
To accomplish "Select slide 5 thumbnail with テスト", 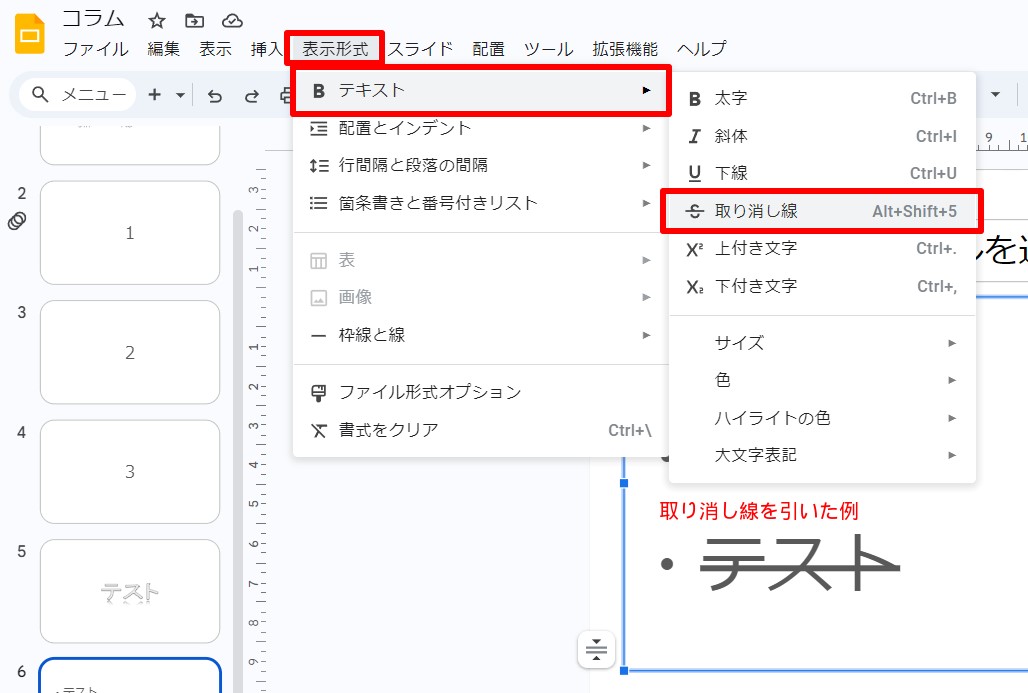I will click(x=130, y=591).
